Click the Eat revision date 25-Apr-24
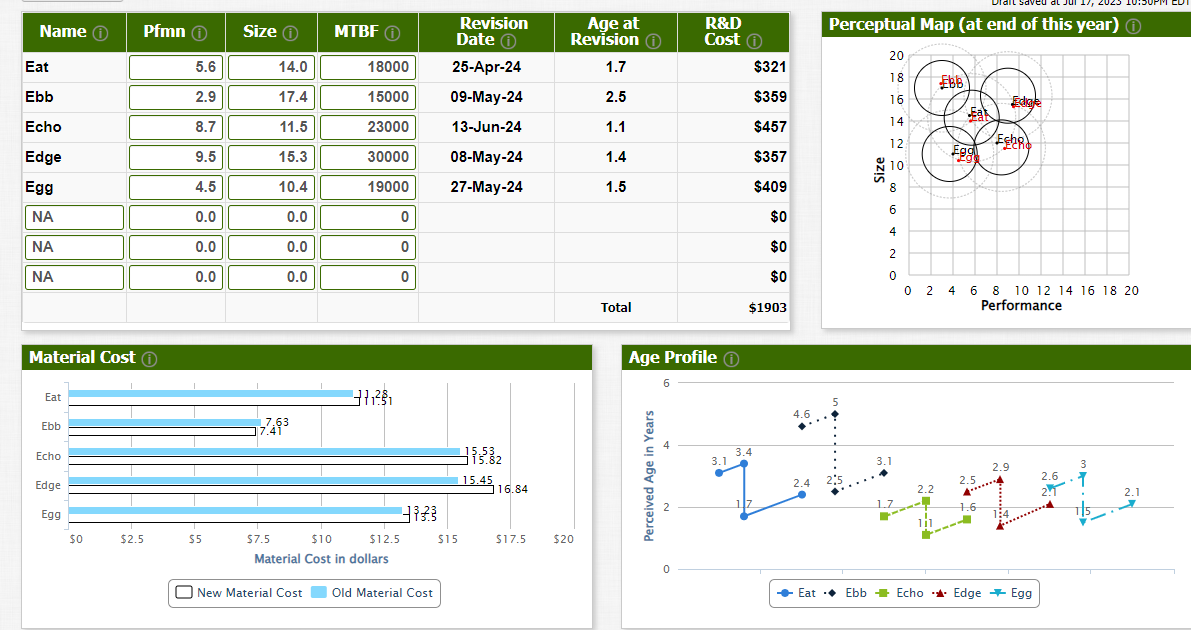Screen dimensions: 1191x630 pos(486,67)
